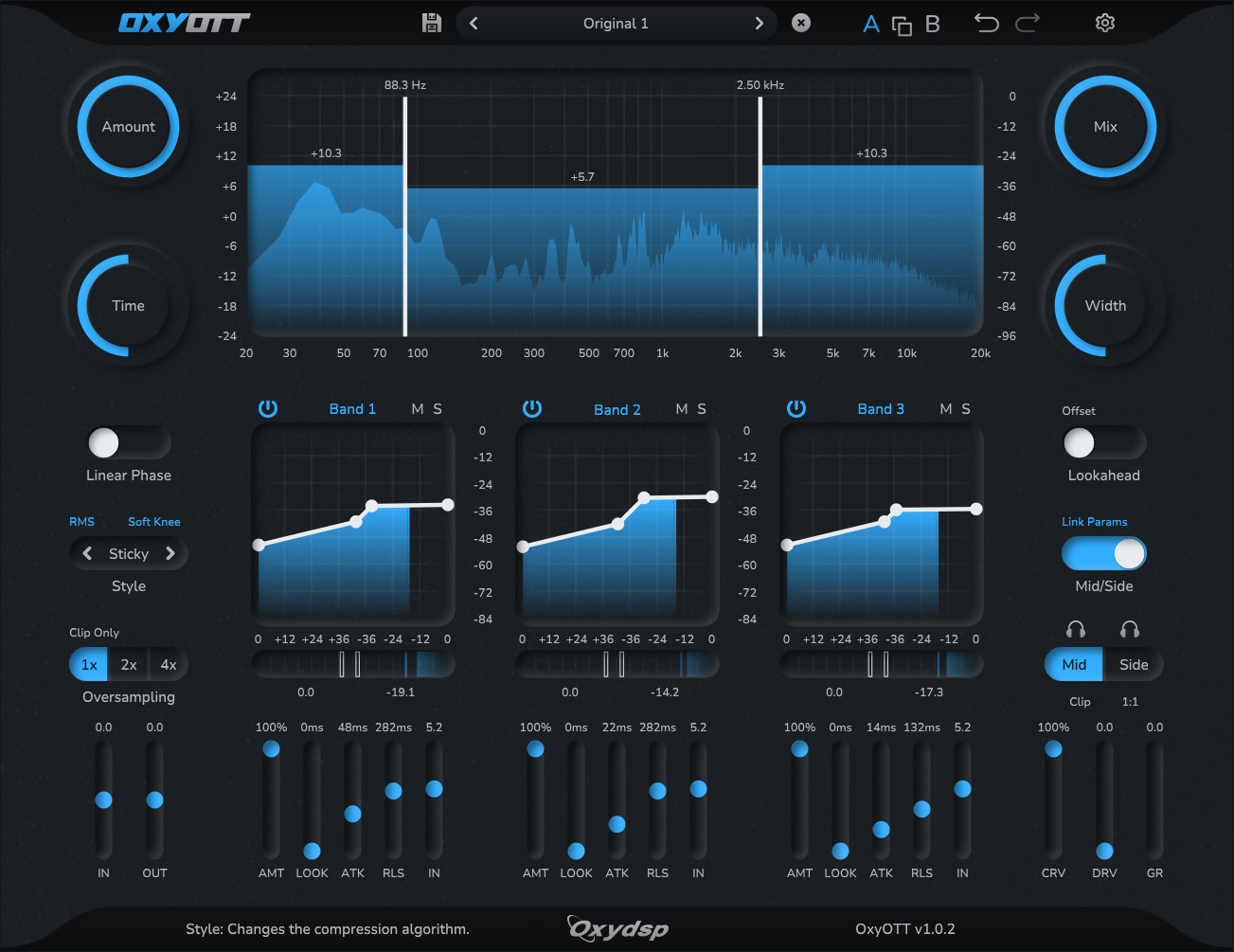Click the Soft Knee option
1234x952 pixels.
154,522
